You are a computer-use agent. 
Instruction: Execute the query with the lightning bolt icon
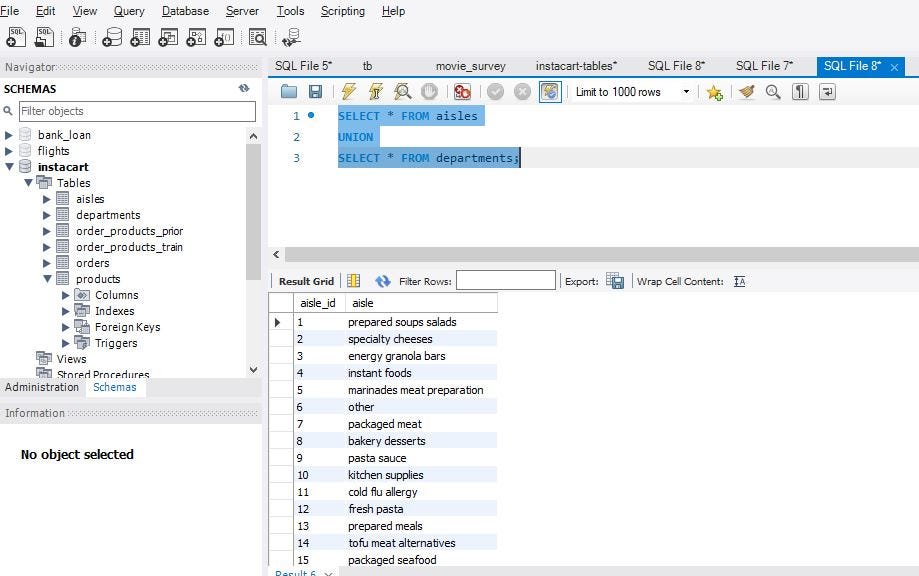tap(348, 91)
